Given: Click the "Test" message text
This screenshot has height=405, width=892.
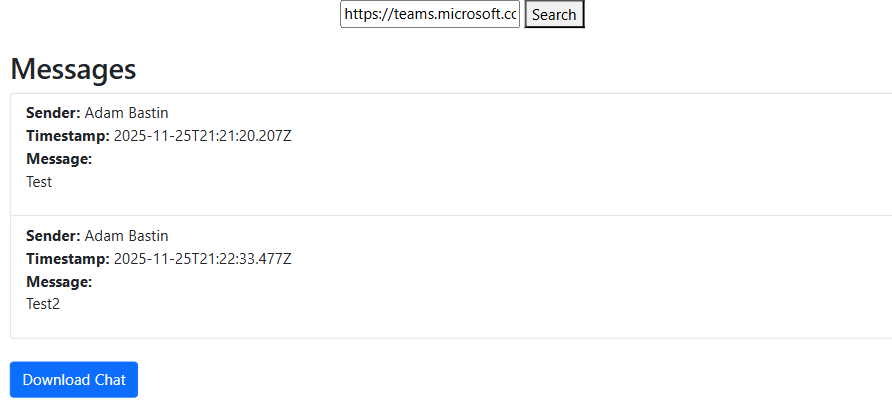Looking at the screenshot, I should click(39, 182).
